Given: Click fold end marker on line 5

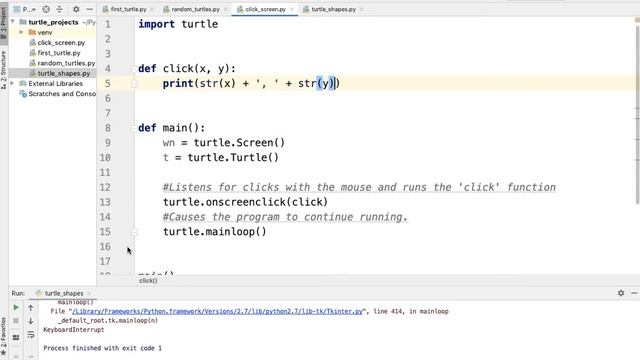Looking at the screenshot, I should point(134,84).
